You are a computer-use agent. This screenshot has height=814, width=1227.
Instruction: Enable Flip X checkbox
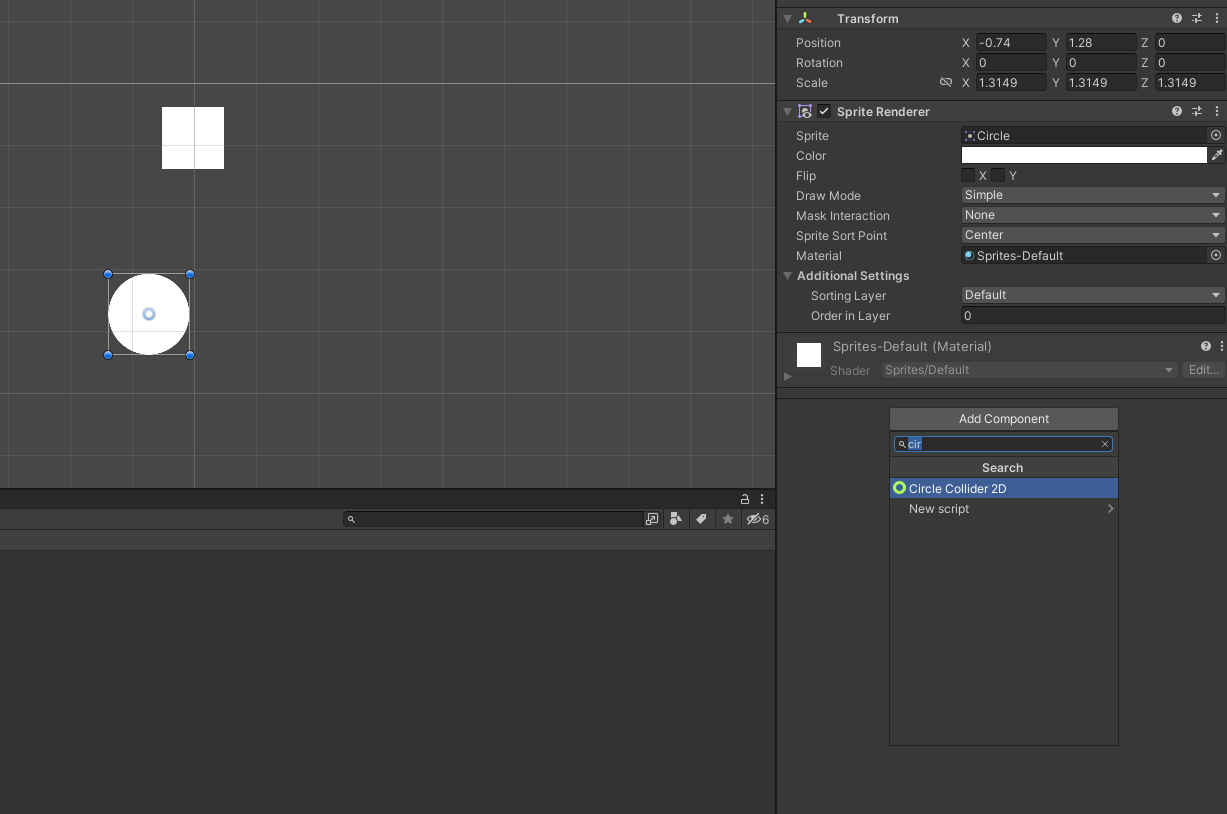point(968,175)
